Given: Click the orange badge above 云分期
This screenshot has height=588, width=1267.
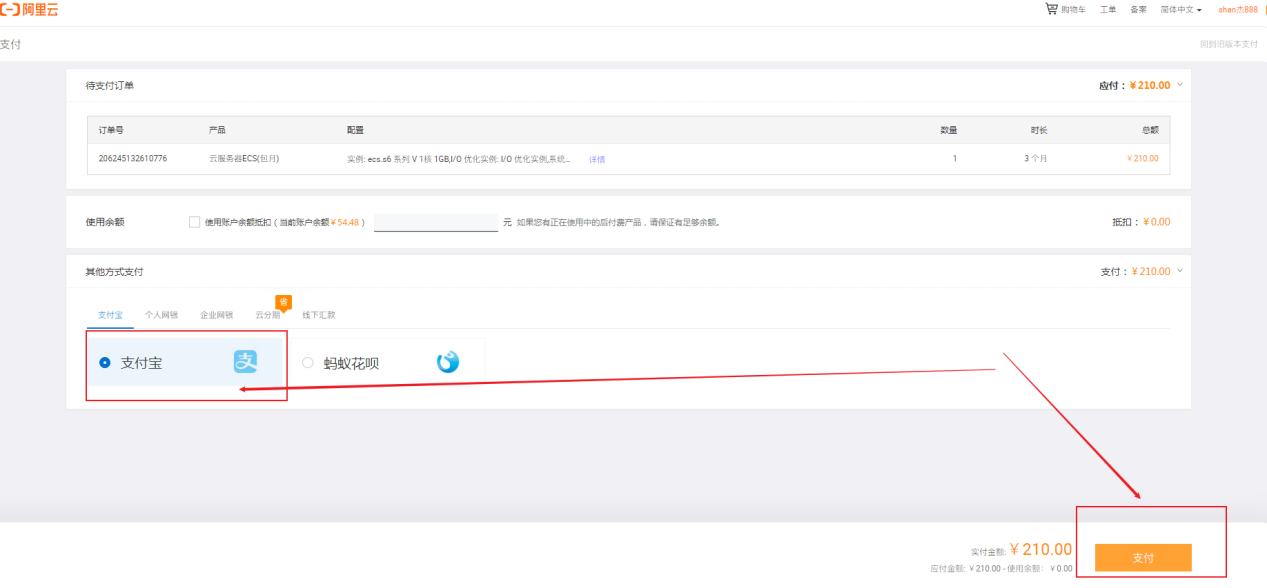Looking at the screenshot, I should pos(283,301).
